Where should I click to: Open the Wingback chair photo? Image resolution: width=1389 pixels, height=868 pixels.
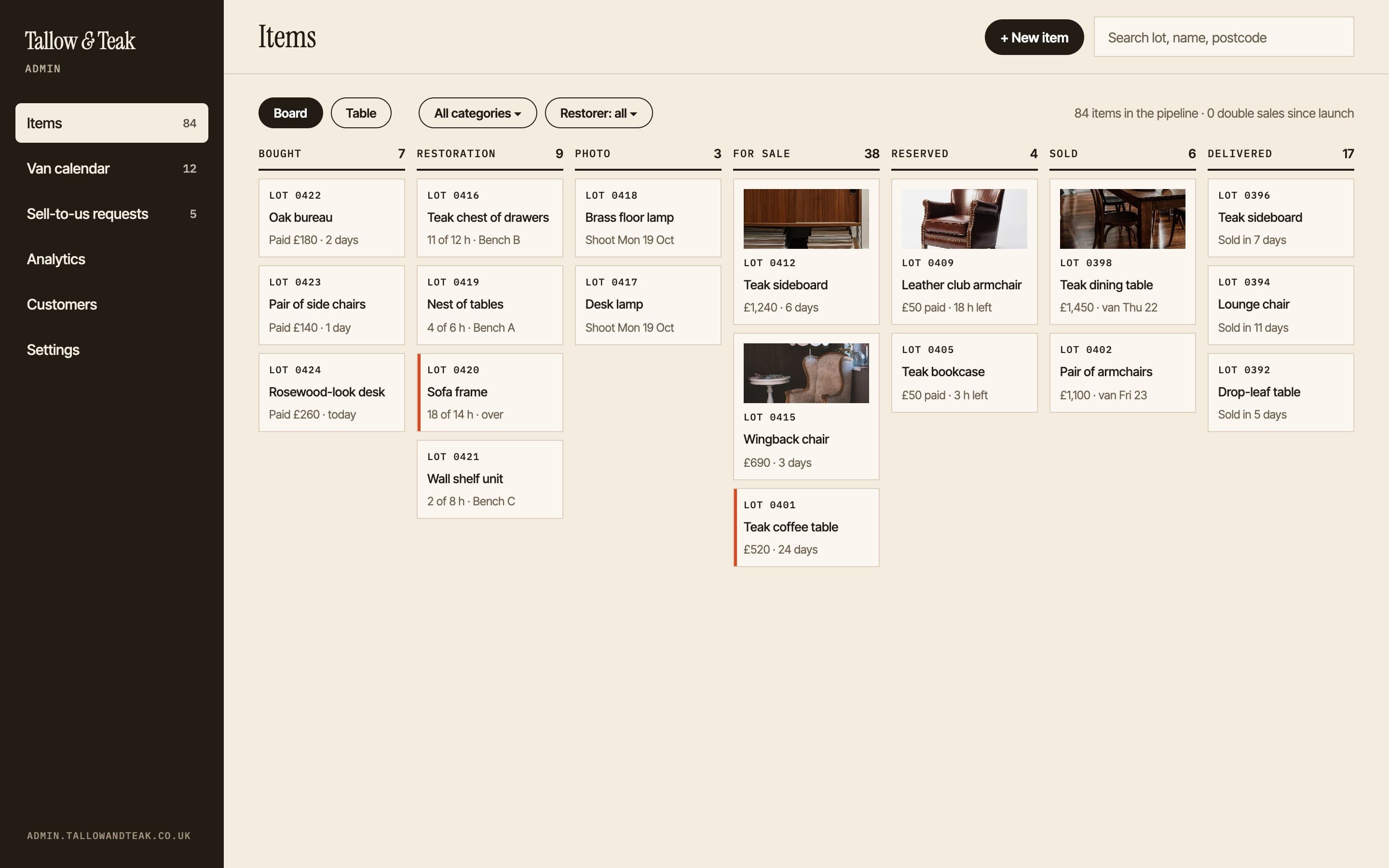806,373
